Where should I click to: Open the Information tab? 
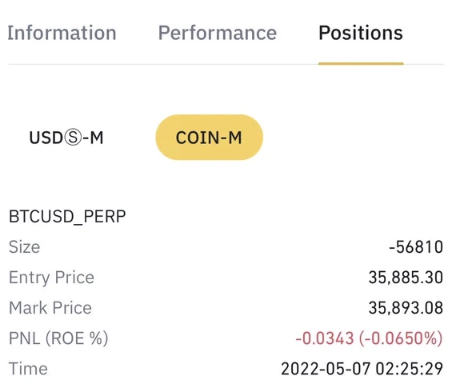tap(62, 33)
